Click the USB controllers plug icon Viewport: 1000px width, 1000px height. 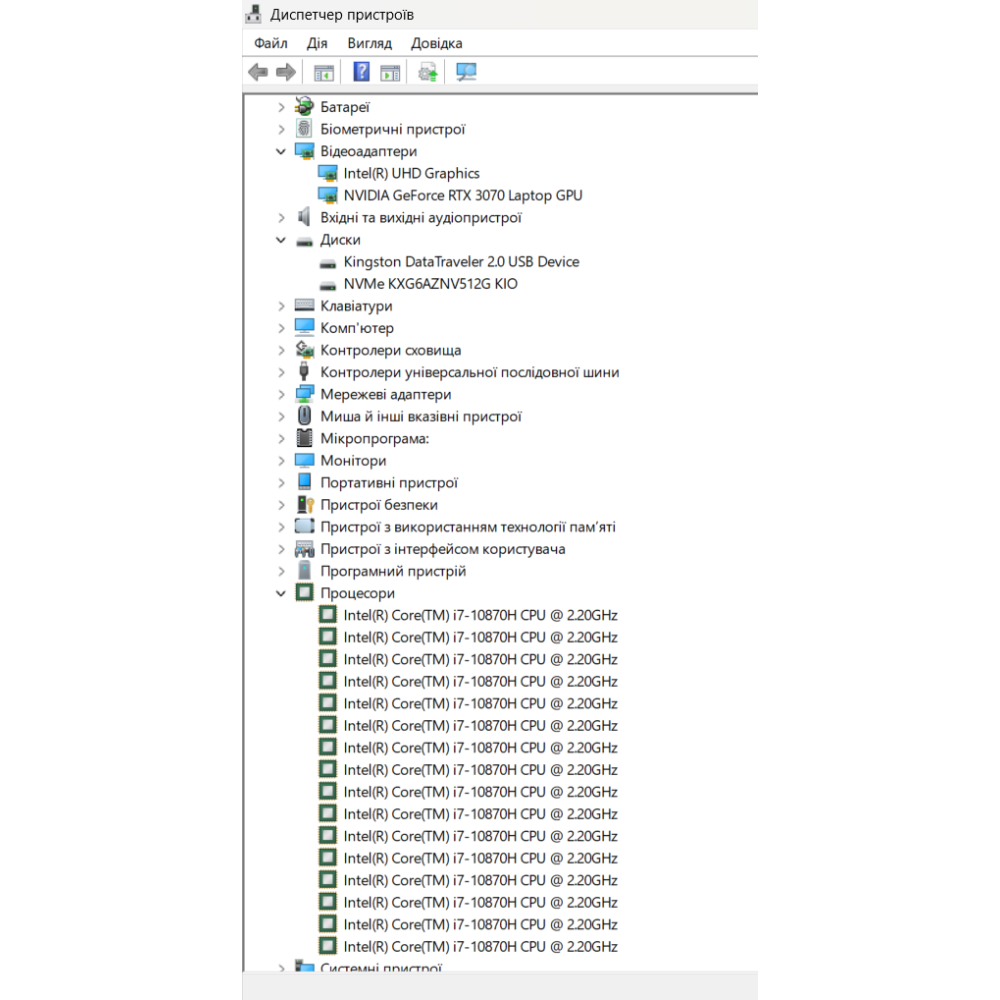tap(304, 372)
